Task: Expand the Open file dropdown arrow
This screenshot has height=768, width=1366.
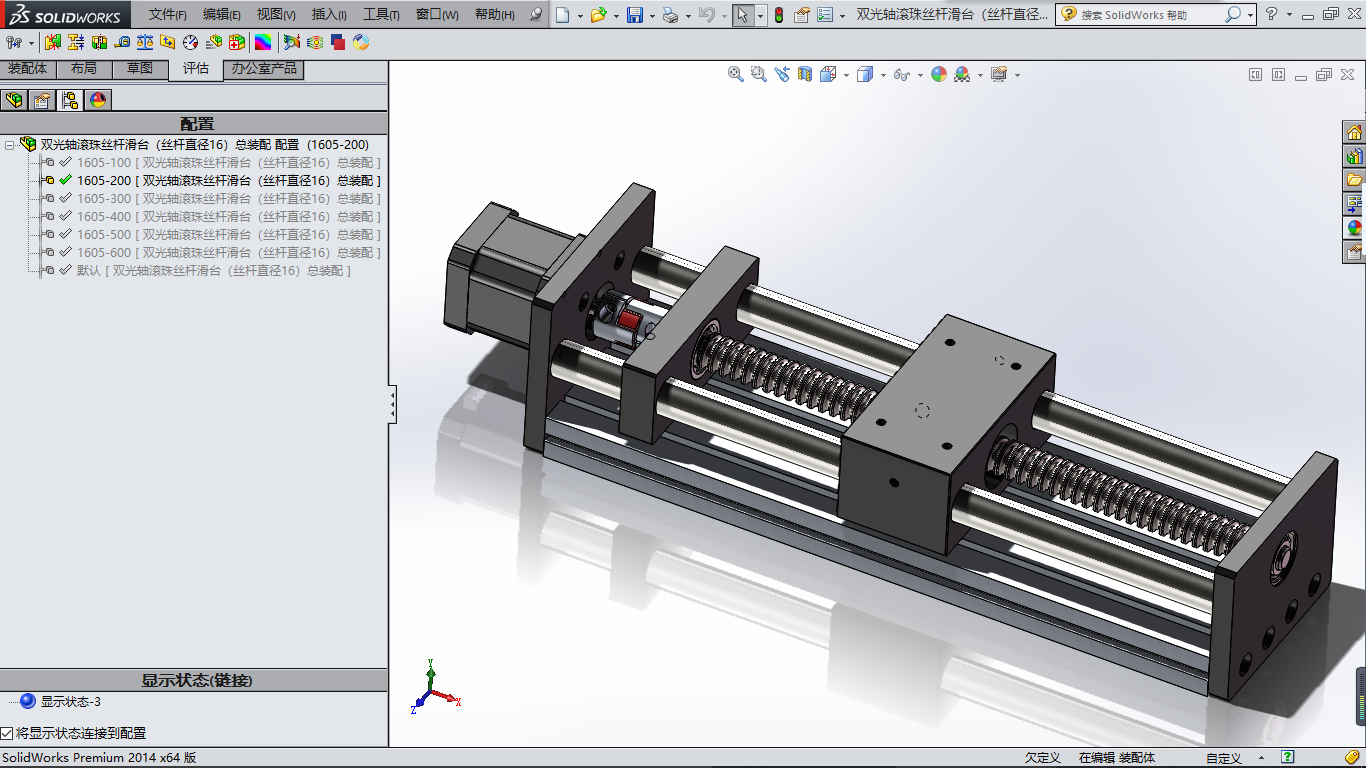Action: pyautogui.click(x=616, y=16)
